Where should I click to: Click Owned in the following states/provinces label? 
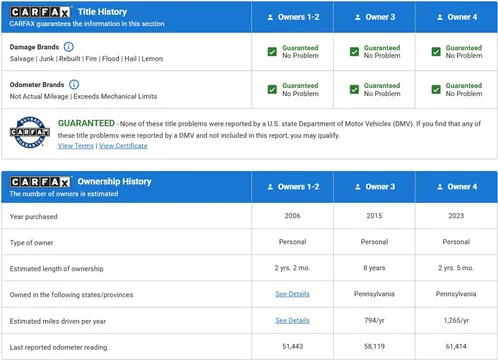click(71, 295)
